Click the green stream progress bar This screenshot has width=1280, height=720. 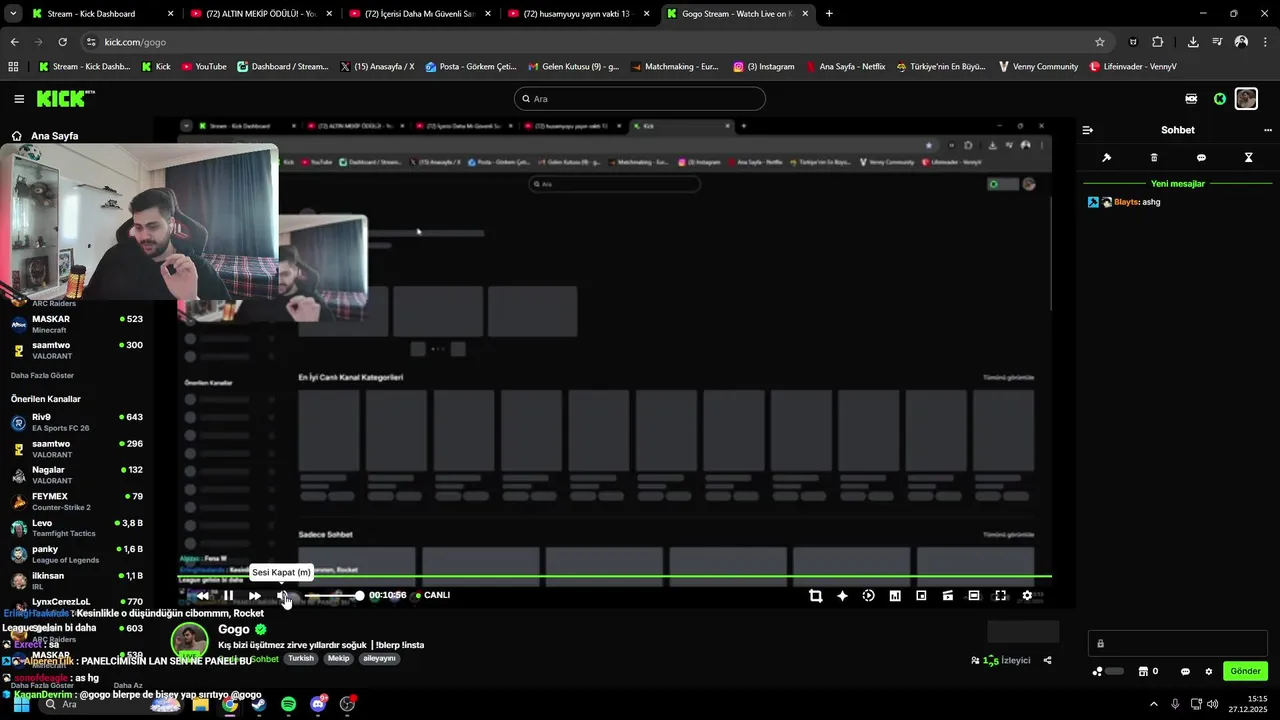(x=615, y=576)
